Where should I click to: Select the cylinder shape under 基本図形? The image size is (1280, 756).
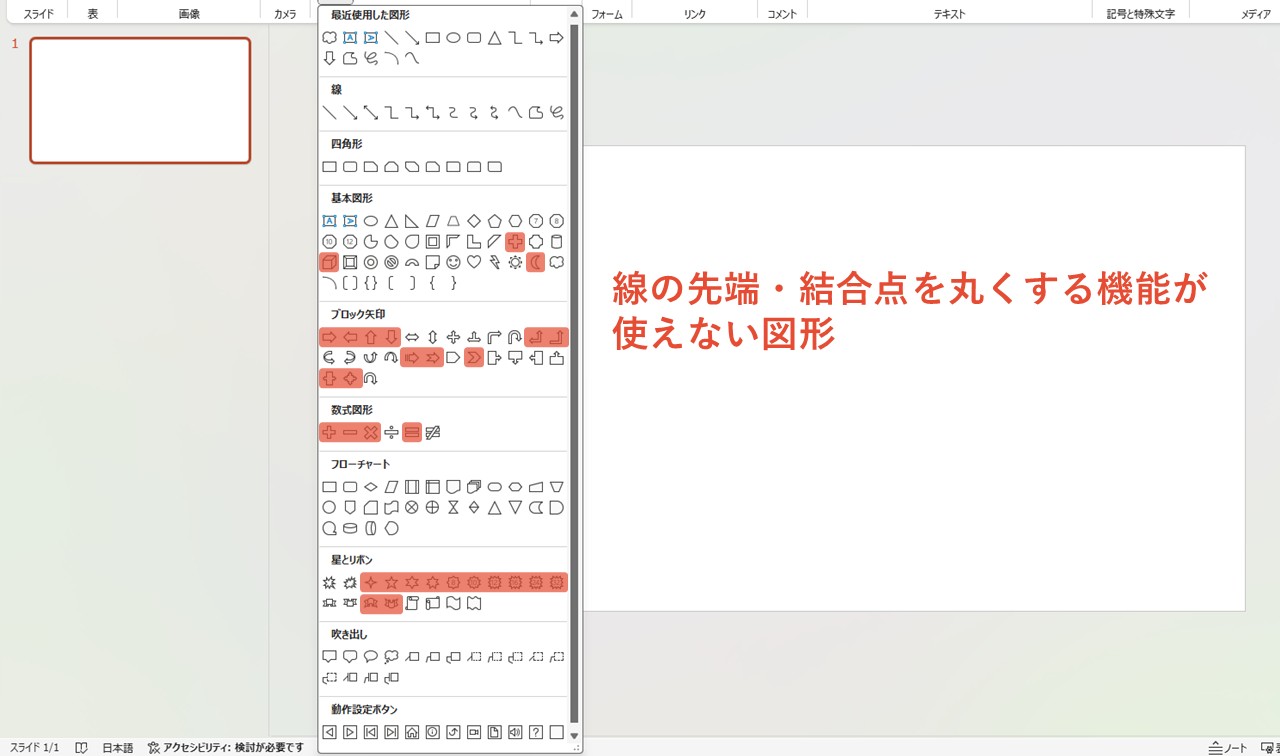pos(556,241)
